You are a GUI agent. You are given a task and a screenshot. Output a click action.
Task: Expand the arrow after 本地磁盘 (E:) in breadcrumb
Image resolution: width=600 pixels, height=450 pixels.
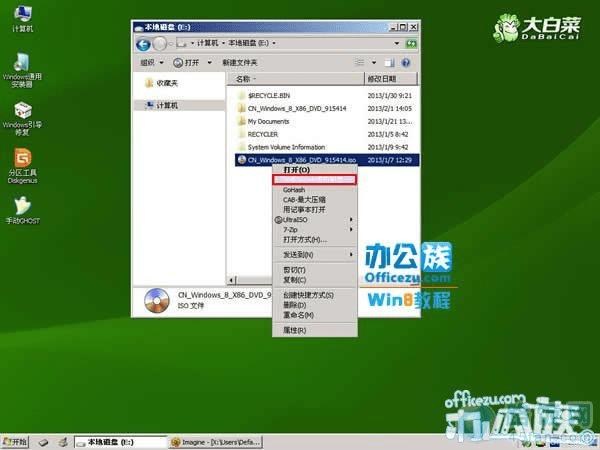pyautogui.click(x=274, y=43)
